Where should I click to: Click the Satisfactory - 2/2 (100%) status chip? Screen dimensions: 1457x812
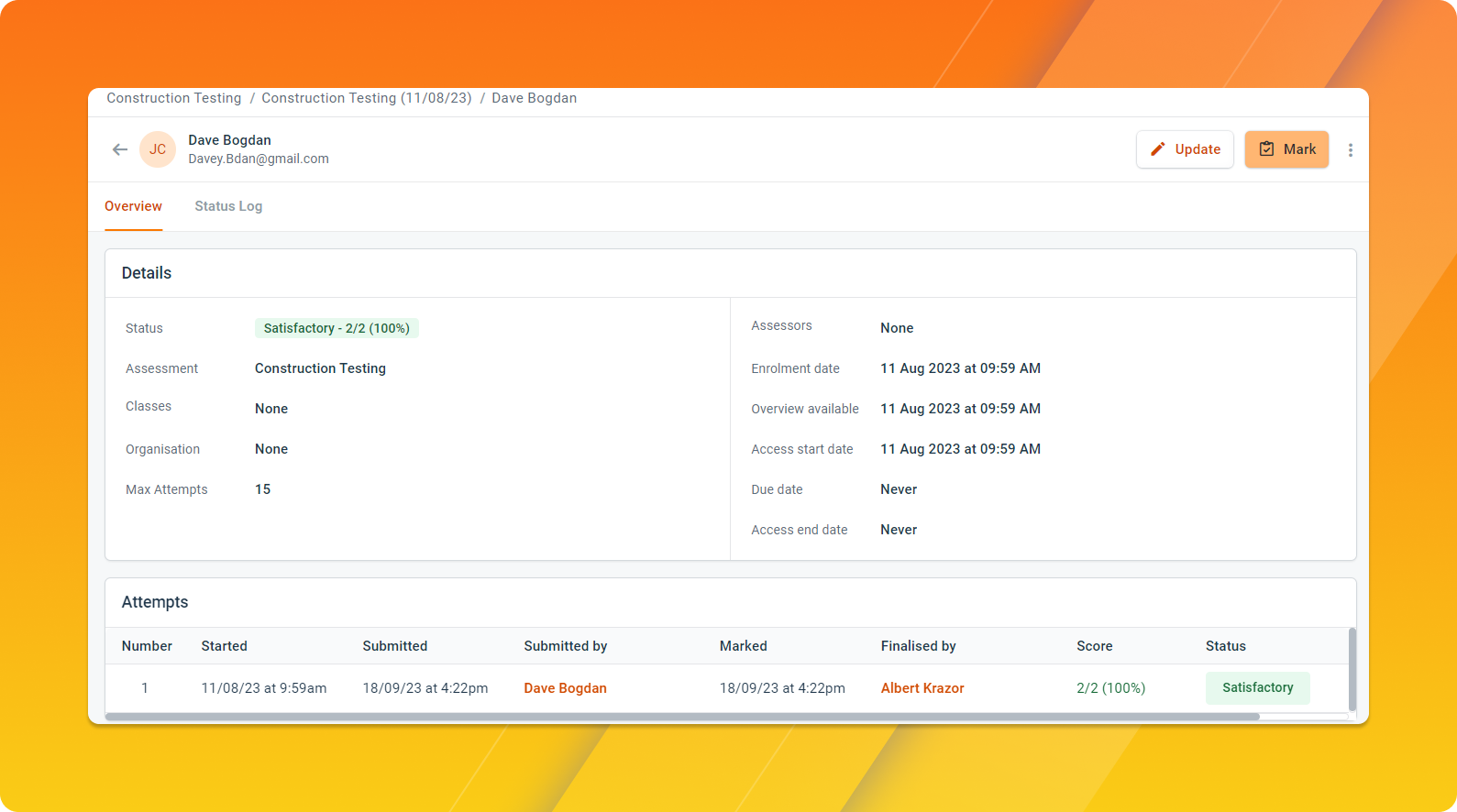click(x=337, y=328)
